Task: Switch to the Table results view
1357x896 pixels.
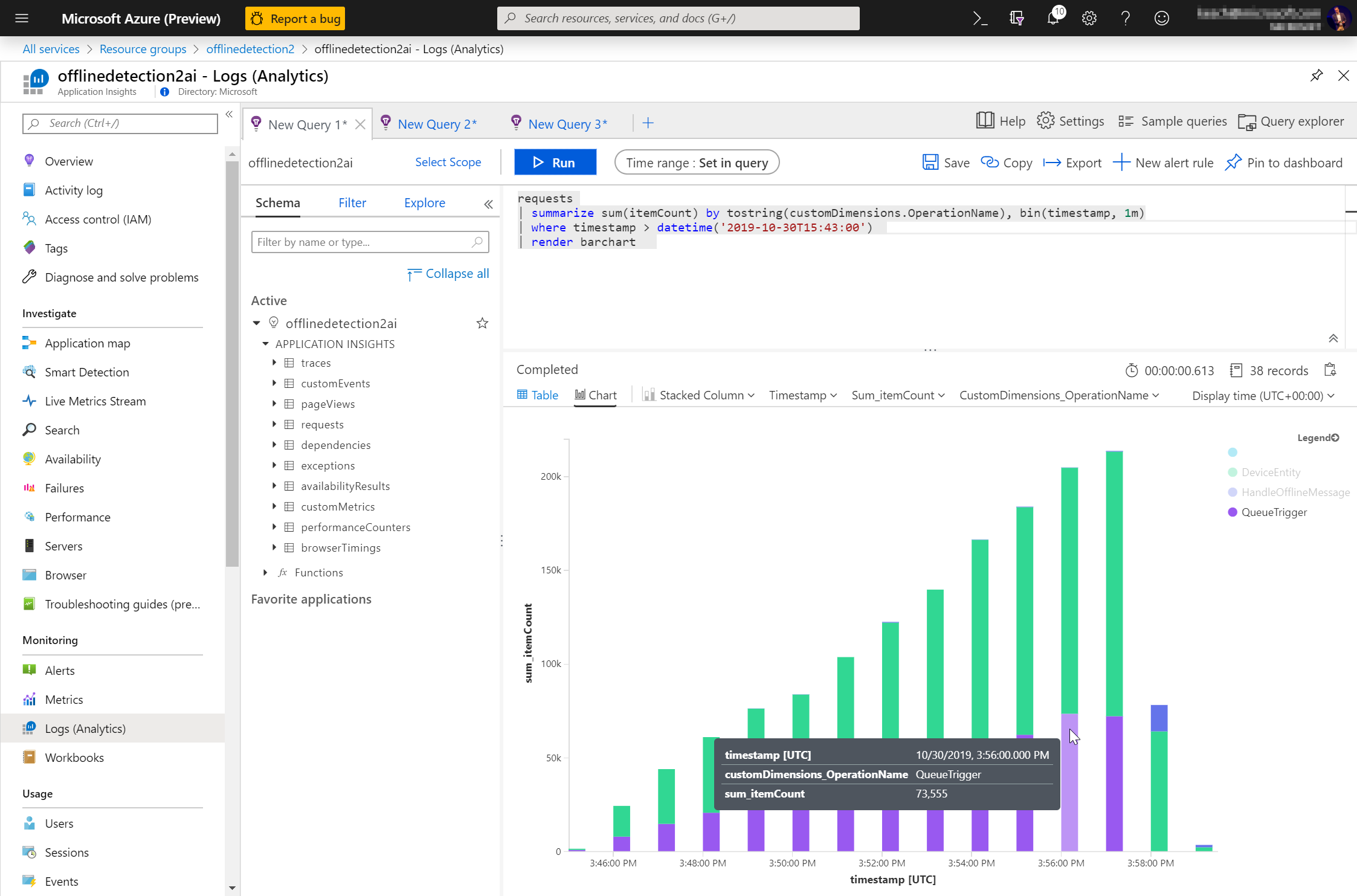Action: pyautogui.click(x=538, y=395)
